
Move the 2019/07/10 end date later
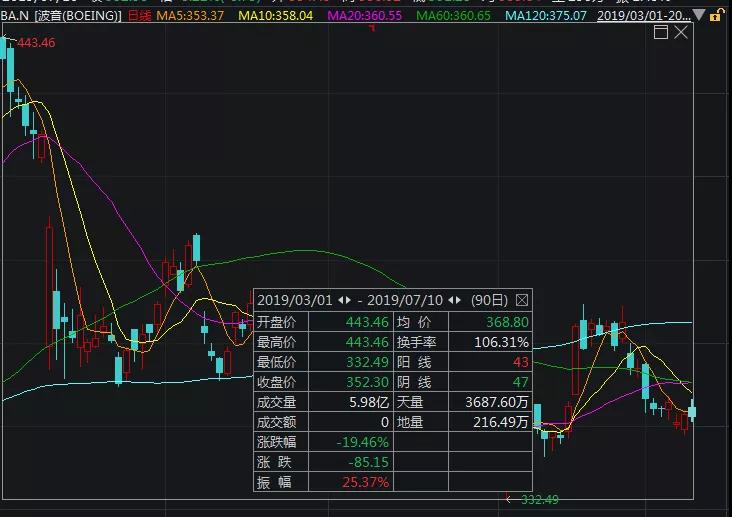pos(458,300)
